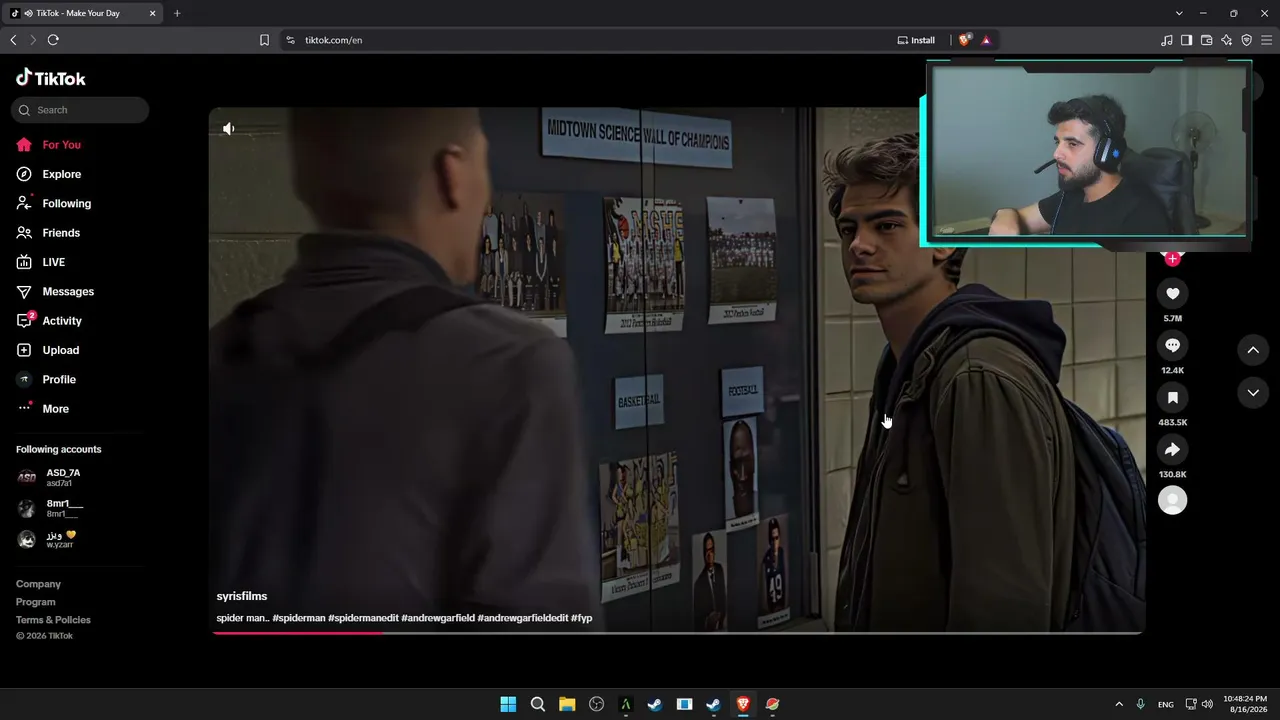Mute the video with the speaker icon

[229, 128]
